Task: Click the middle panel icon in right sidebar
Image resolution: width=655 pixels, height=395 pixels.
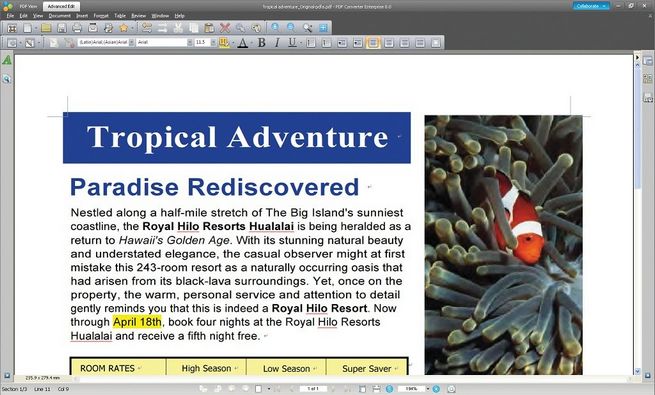Action: (648, 79)
